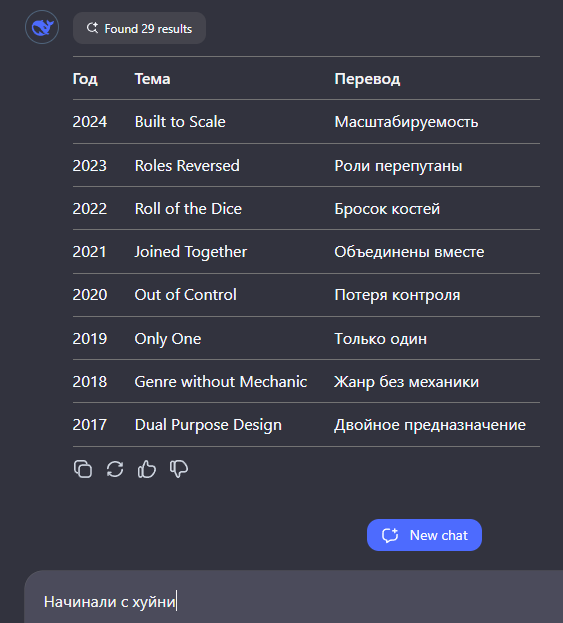The image size is (563, 623).
Task: Click the Перевод column header
Action: (367, 79)
